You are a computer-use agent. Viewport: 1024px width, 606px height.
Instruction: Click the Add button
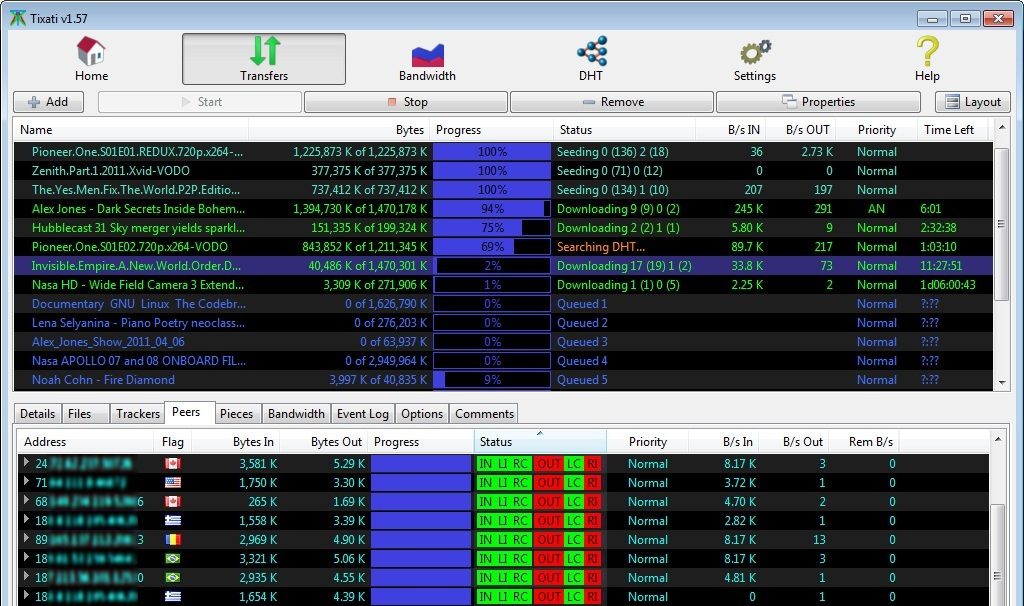pos(48,102)
